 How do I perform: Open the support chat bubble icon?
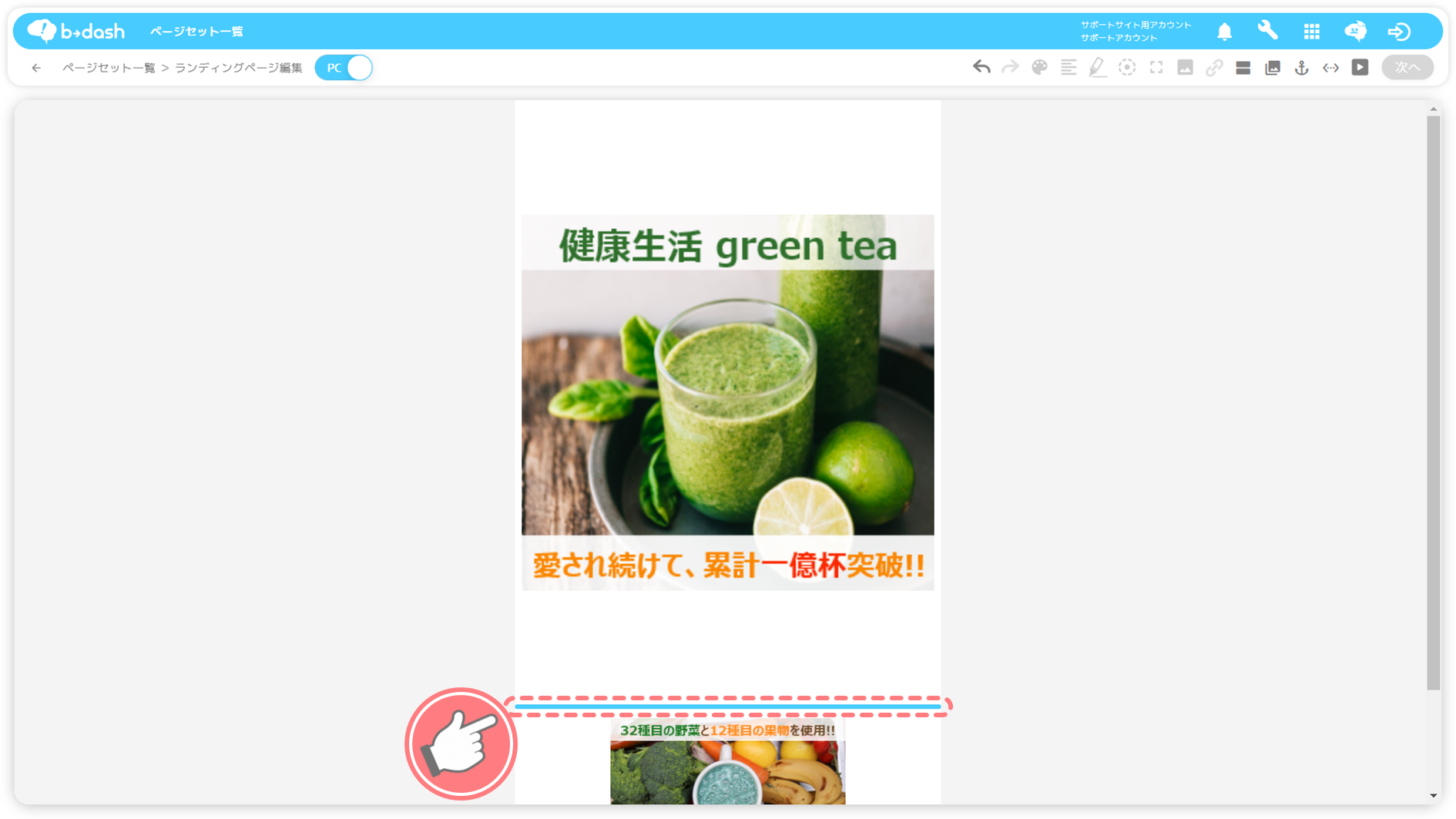1356,31
